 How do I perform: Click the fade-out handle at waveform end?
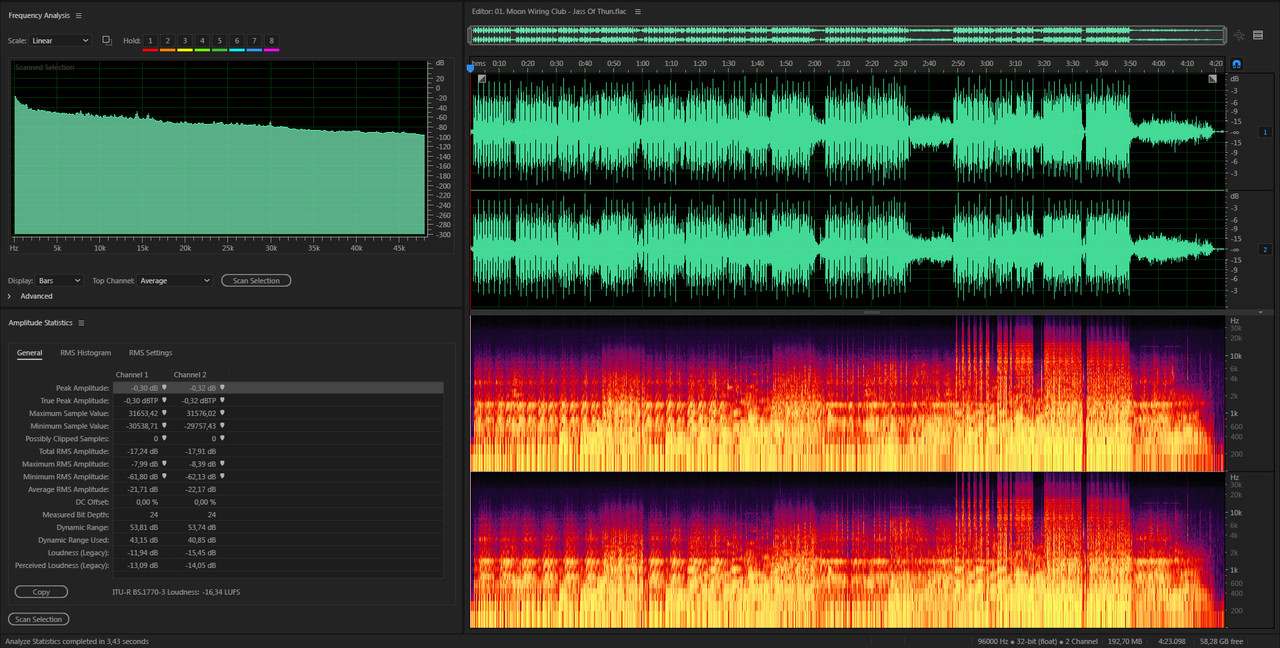pos(1213,78)
